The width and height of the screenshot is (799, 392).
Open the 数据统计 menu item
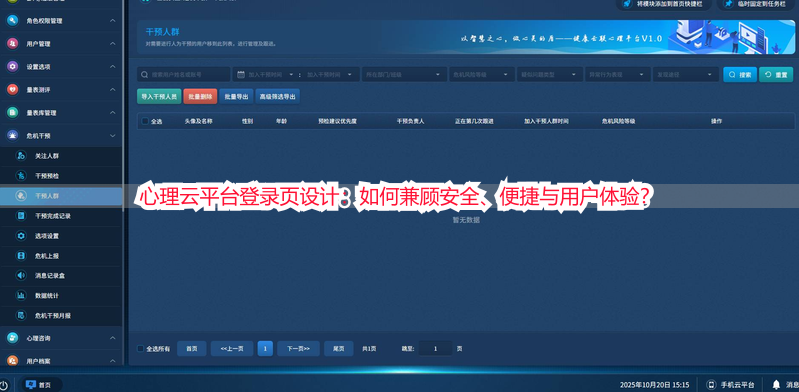(x=61, y=295)
